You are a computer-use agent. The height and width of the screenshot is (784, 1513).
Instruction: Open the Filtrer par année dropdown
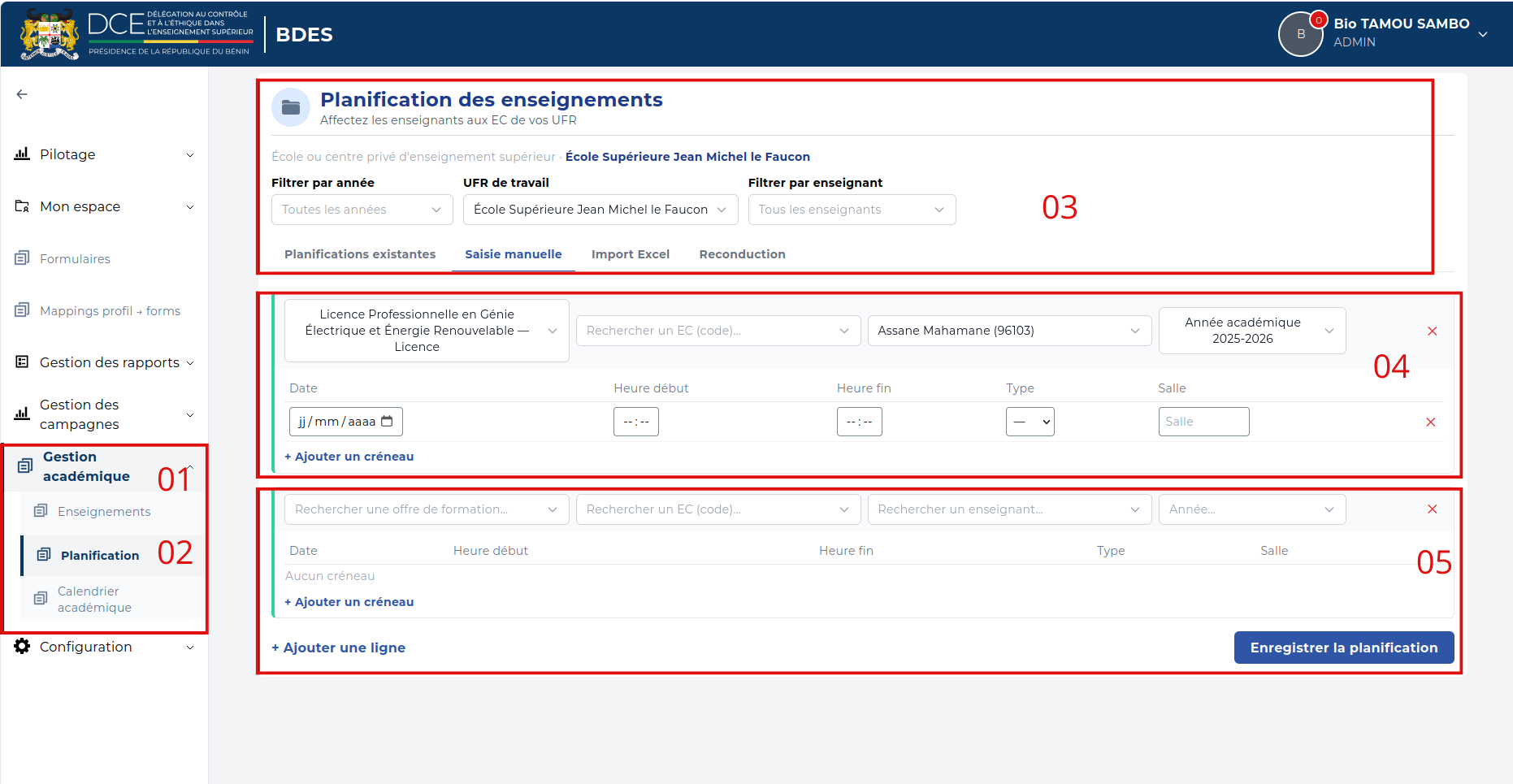(x=362, y=210)
